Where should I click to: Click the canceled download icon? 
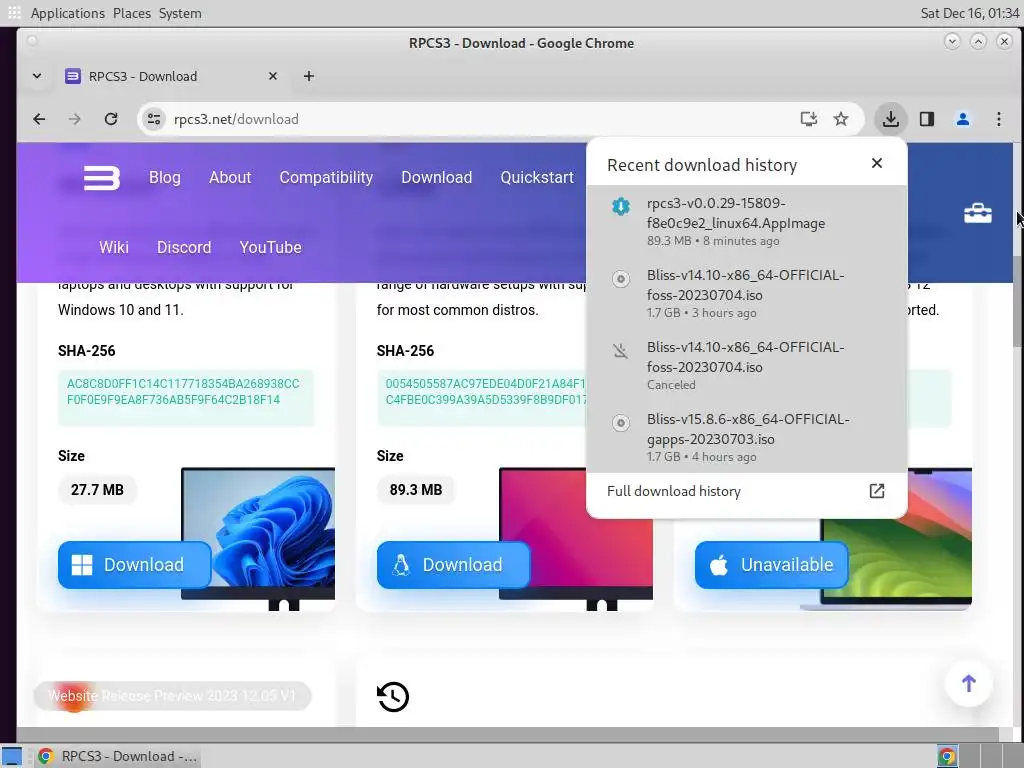tap(621, 351)
